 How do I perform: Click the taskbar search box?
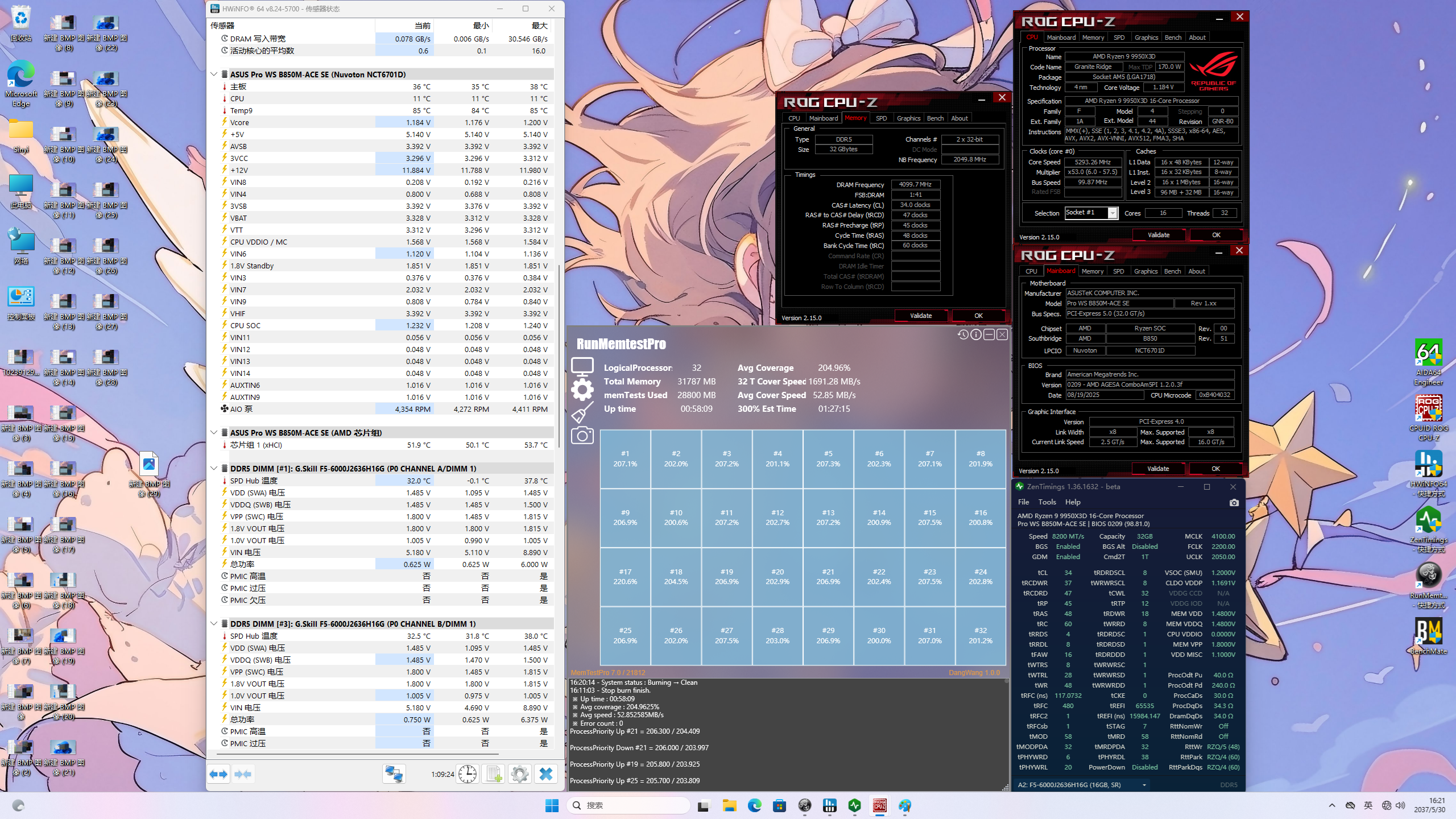628,805
